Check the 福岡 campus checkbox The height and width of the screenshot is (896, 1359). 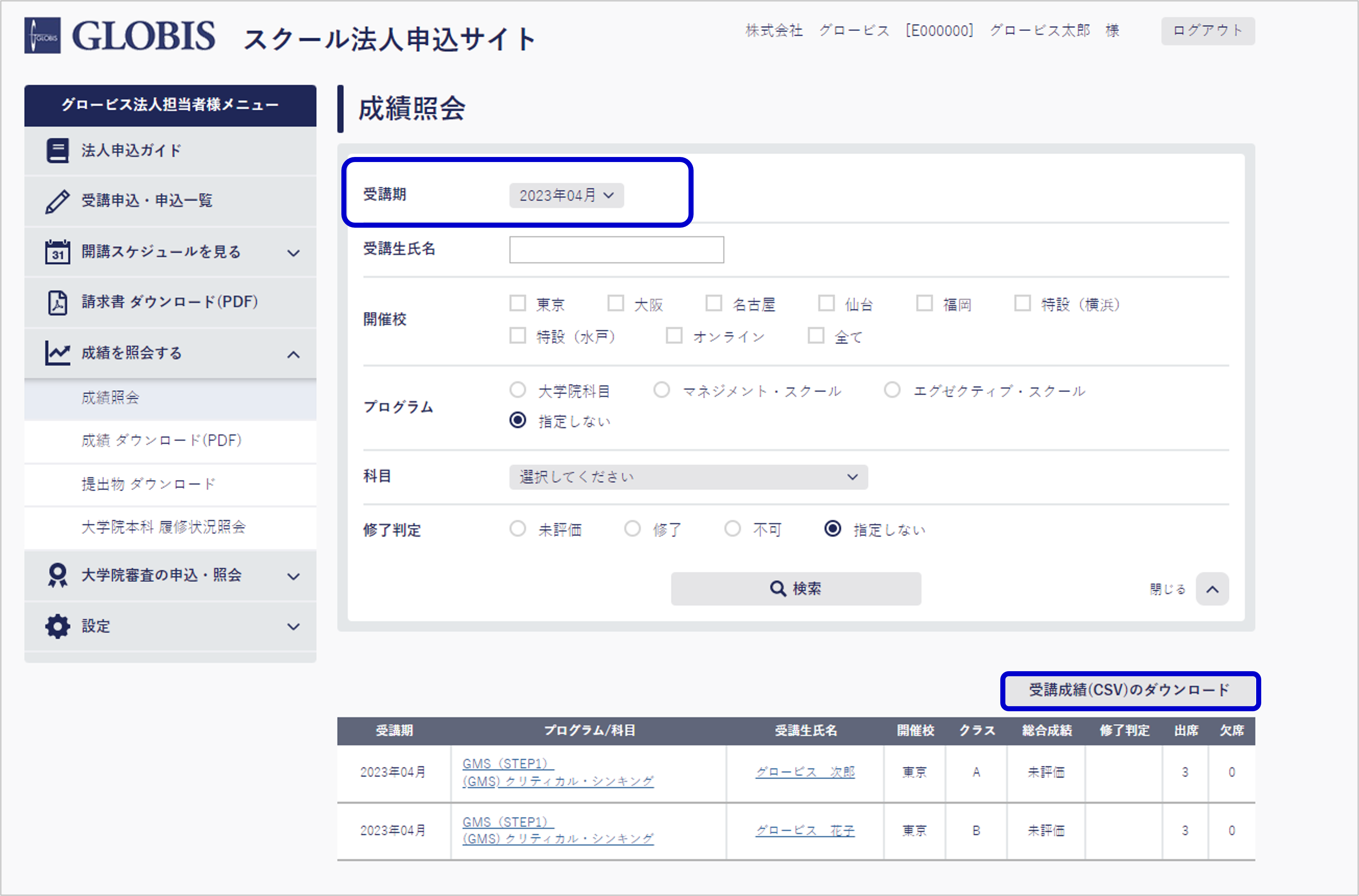point(924,303)
